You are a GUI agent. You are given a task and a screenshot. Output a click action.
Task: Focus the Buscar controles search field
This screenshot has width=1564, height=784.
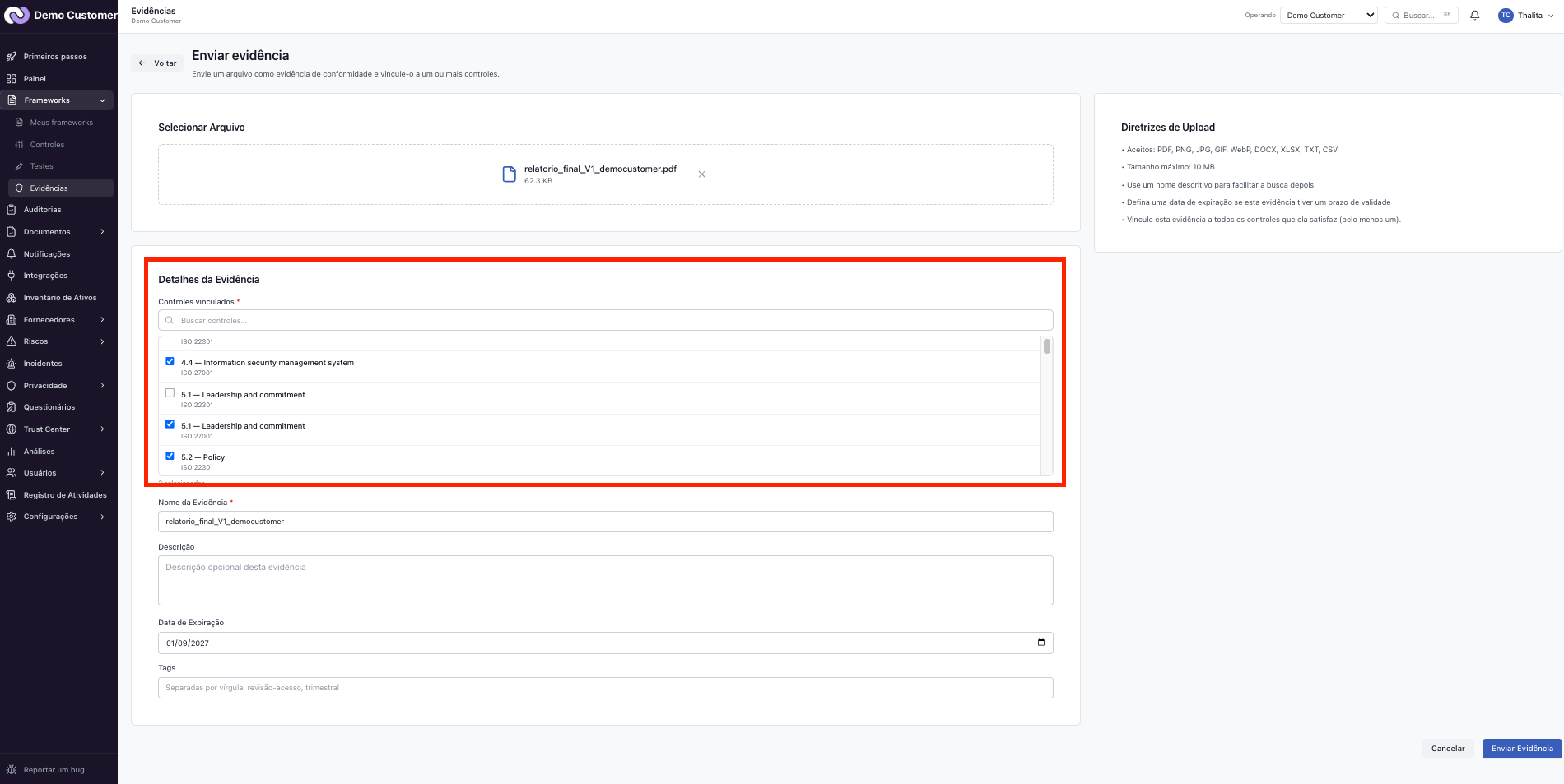coord(606,321)
